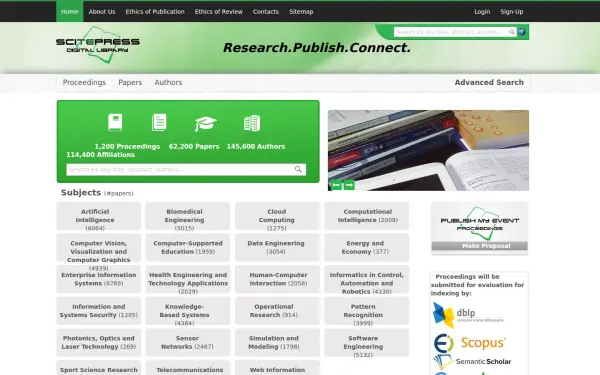Click the Authors graduation cap icon

tap(205, 124)
